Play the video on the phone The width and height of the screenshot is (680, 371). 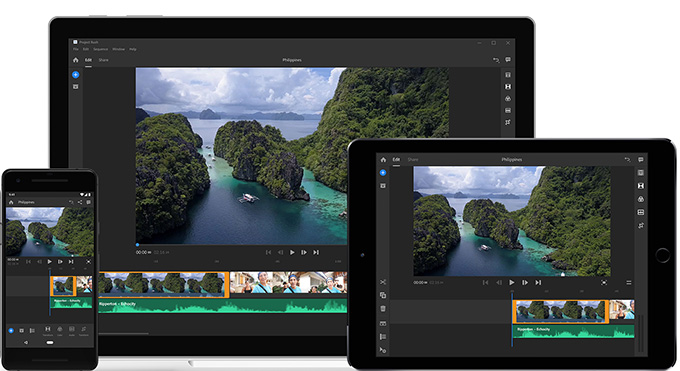(x=49, y=262)
